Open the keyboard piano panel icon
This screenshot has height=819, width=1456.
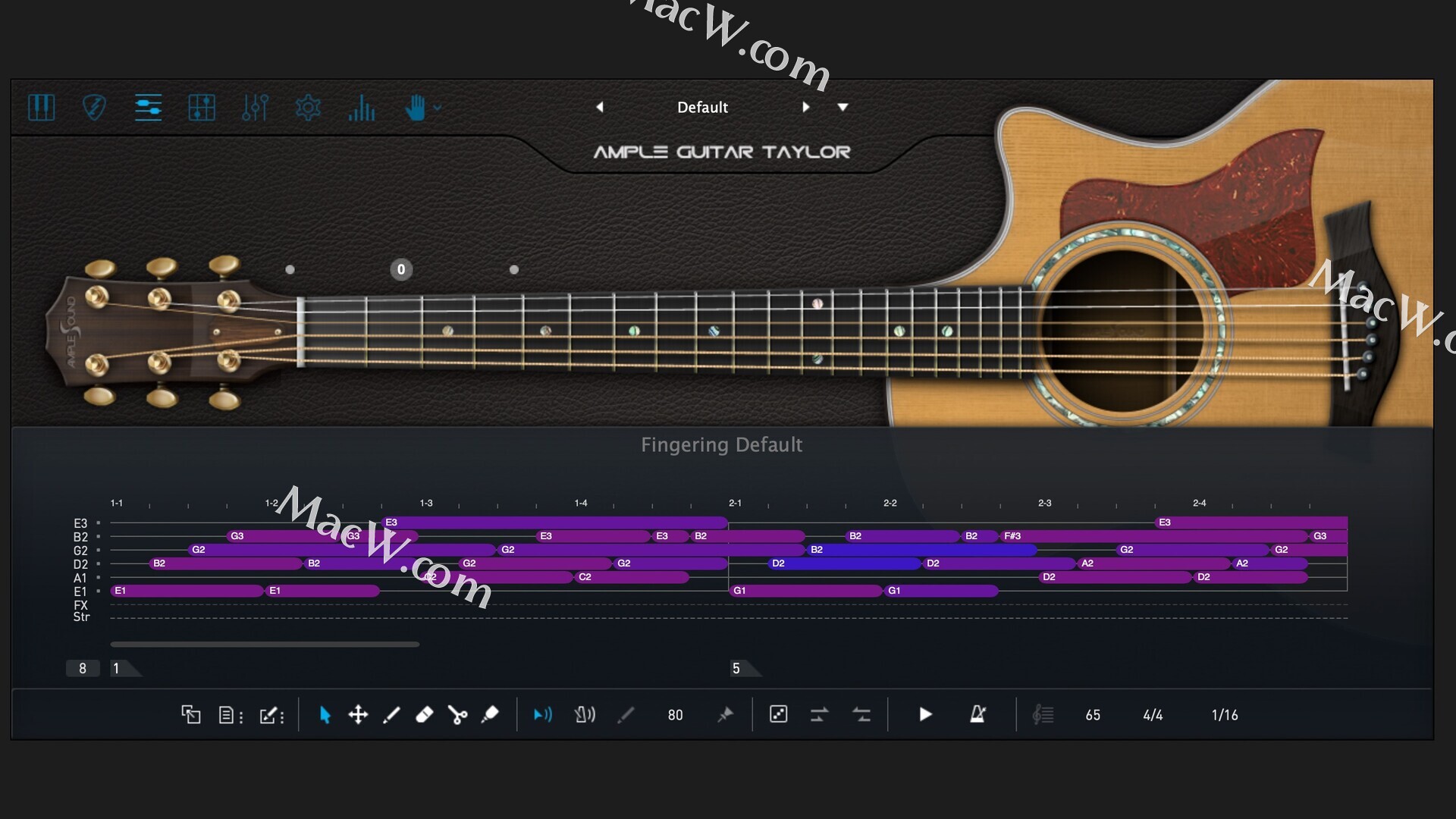[x=41, y=108]
